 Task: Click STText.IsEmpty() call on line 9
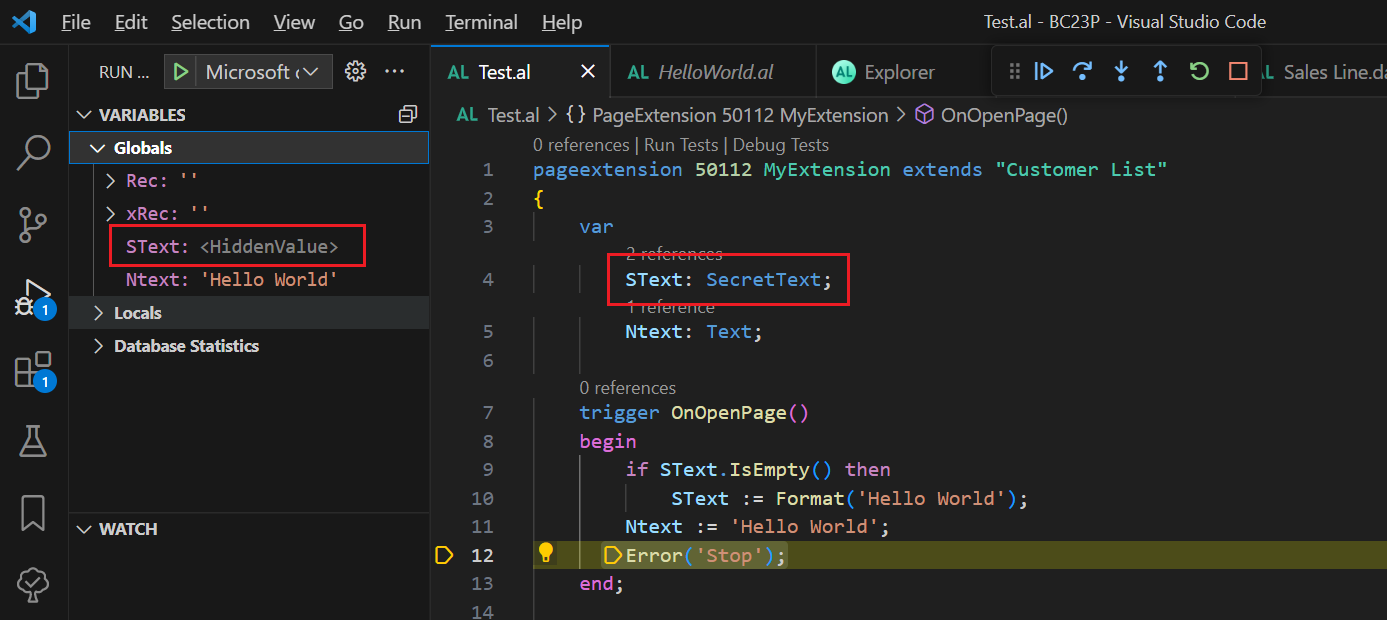coord(746,470)
